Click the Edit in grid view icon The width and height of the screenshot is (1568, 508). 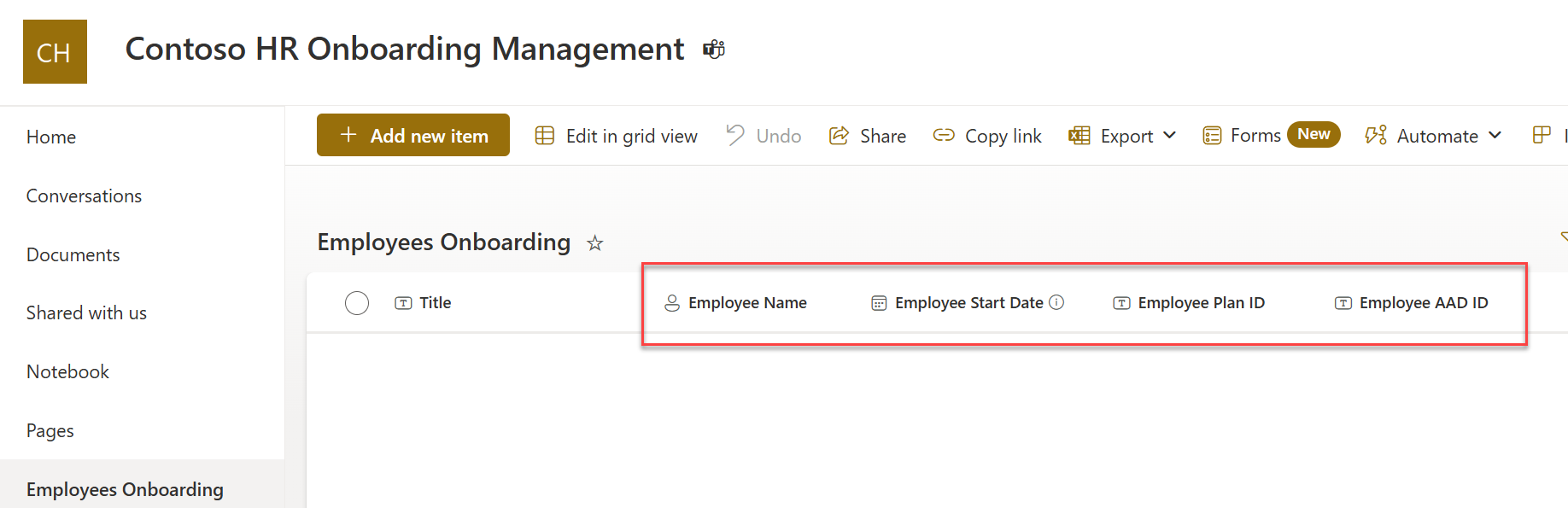(545, 136)
